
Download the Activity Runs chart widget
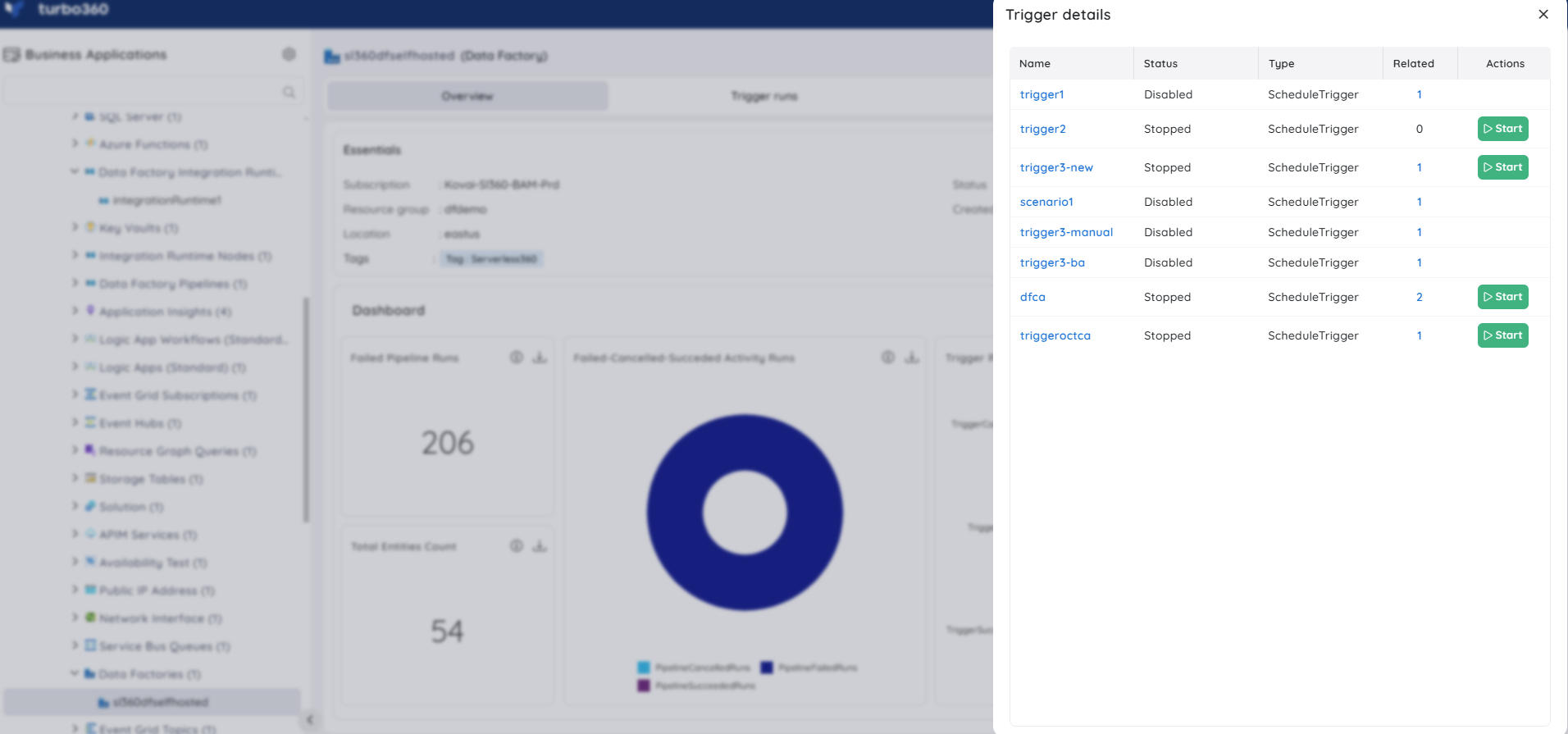(912, 358)
